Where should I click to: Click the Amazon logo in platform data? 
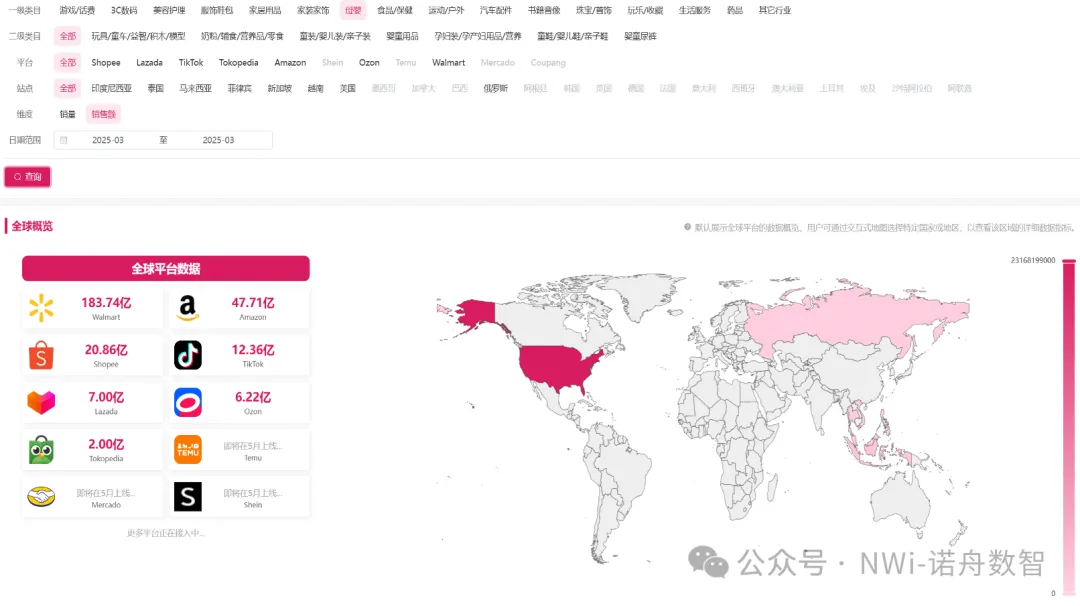click(x=188, y=308)
